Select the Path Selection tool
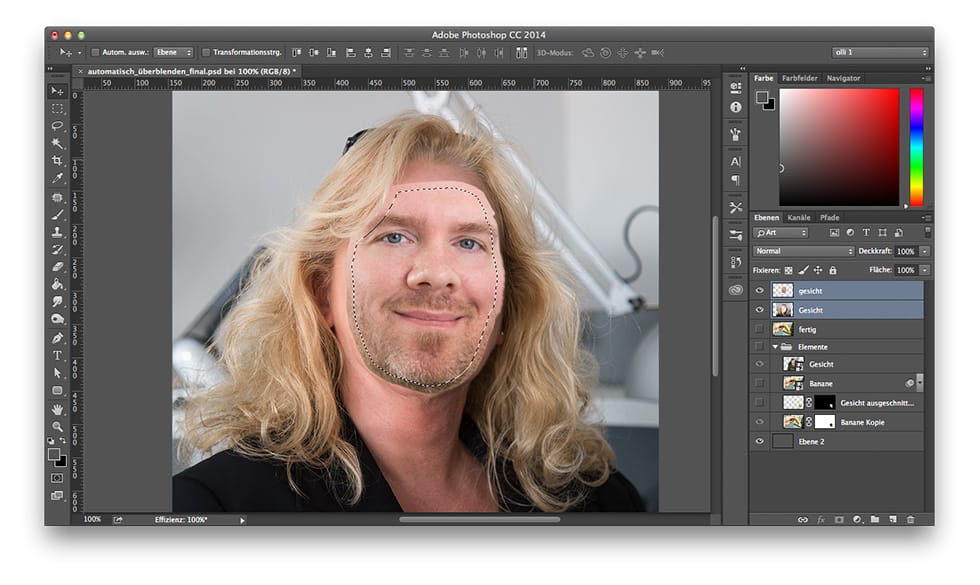Screen dimensions: 980x585 click(57, 373)
